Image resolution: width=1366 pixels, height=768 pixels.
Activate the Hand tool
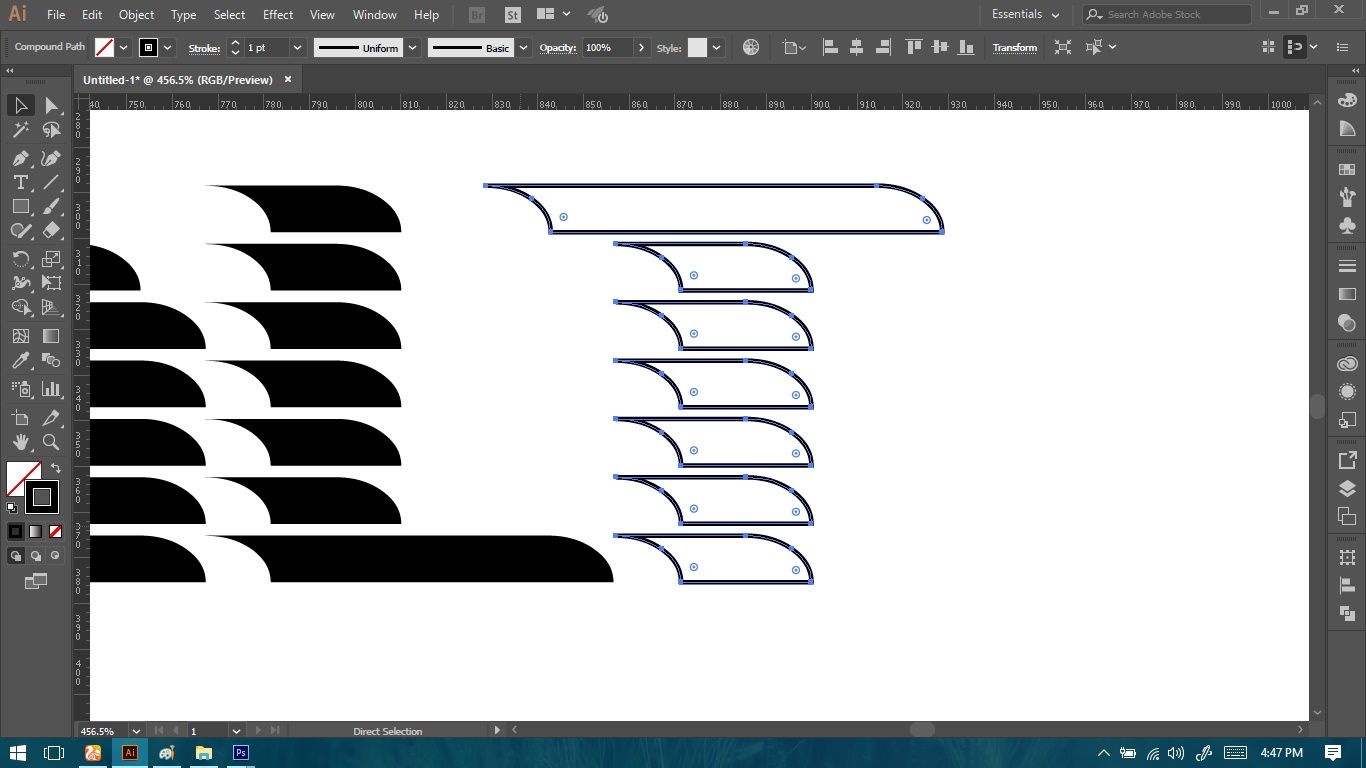[21, 442]
